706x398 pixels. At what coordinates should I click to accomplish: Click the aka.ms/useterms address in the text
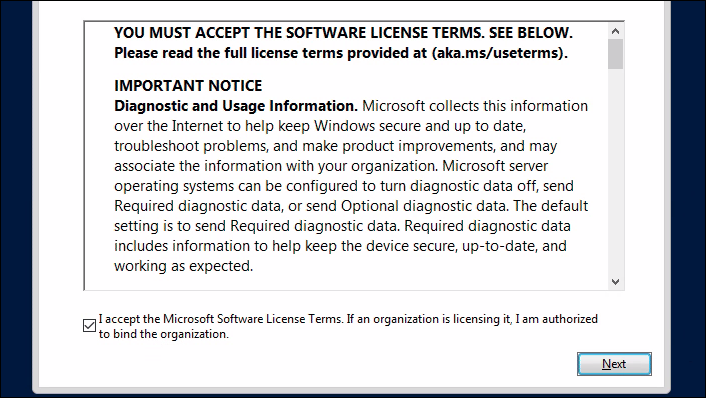point(497,53)
